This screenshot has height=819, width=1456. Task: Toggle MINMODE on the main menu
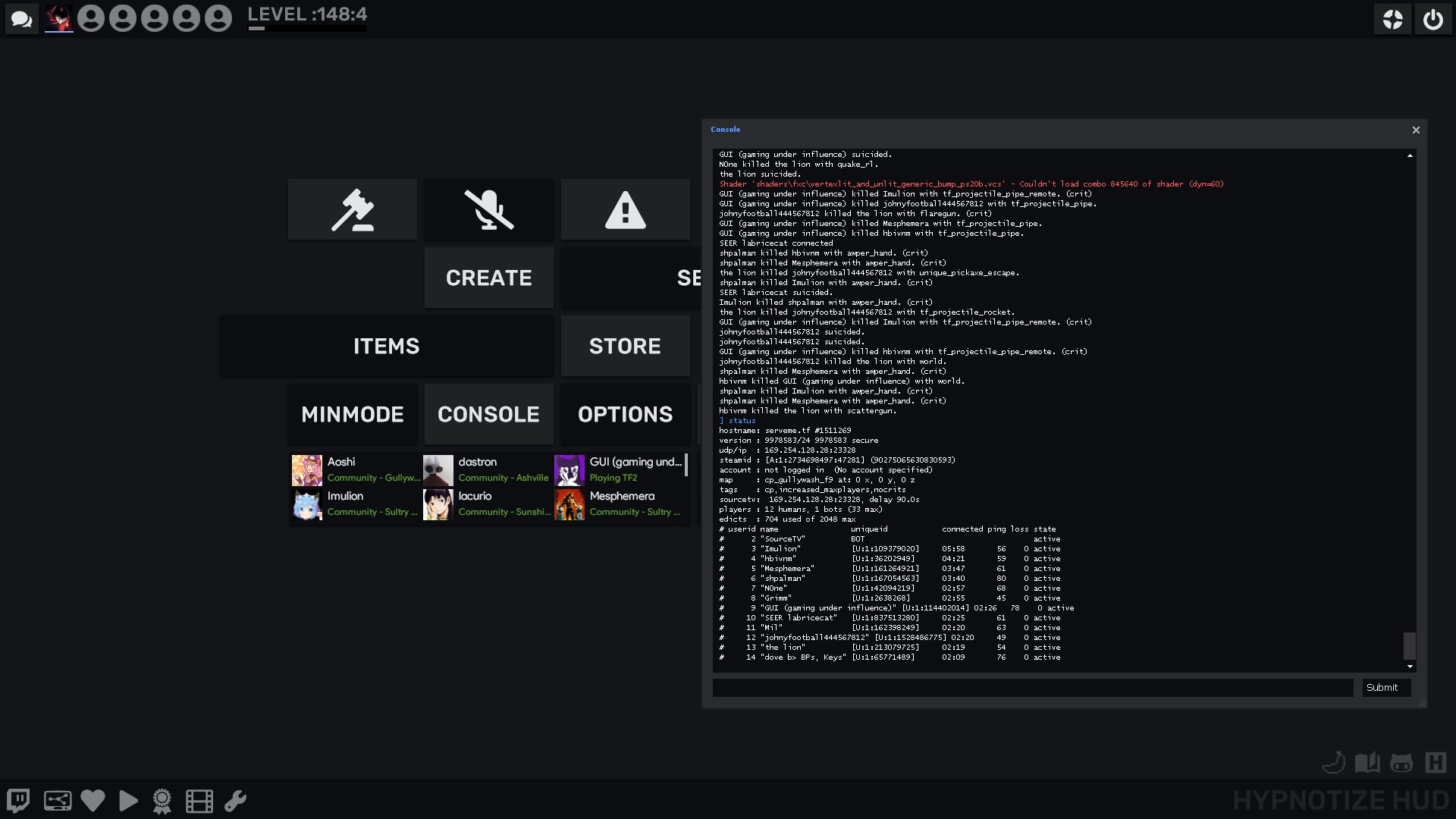click(x=353, y=414)
